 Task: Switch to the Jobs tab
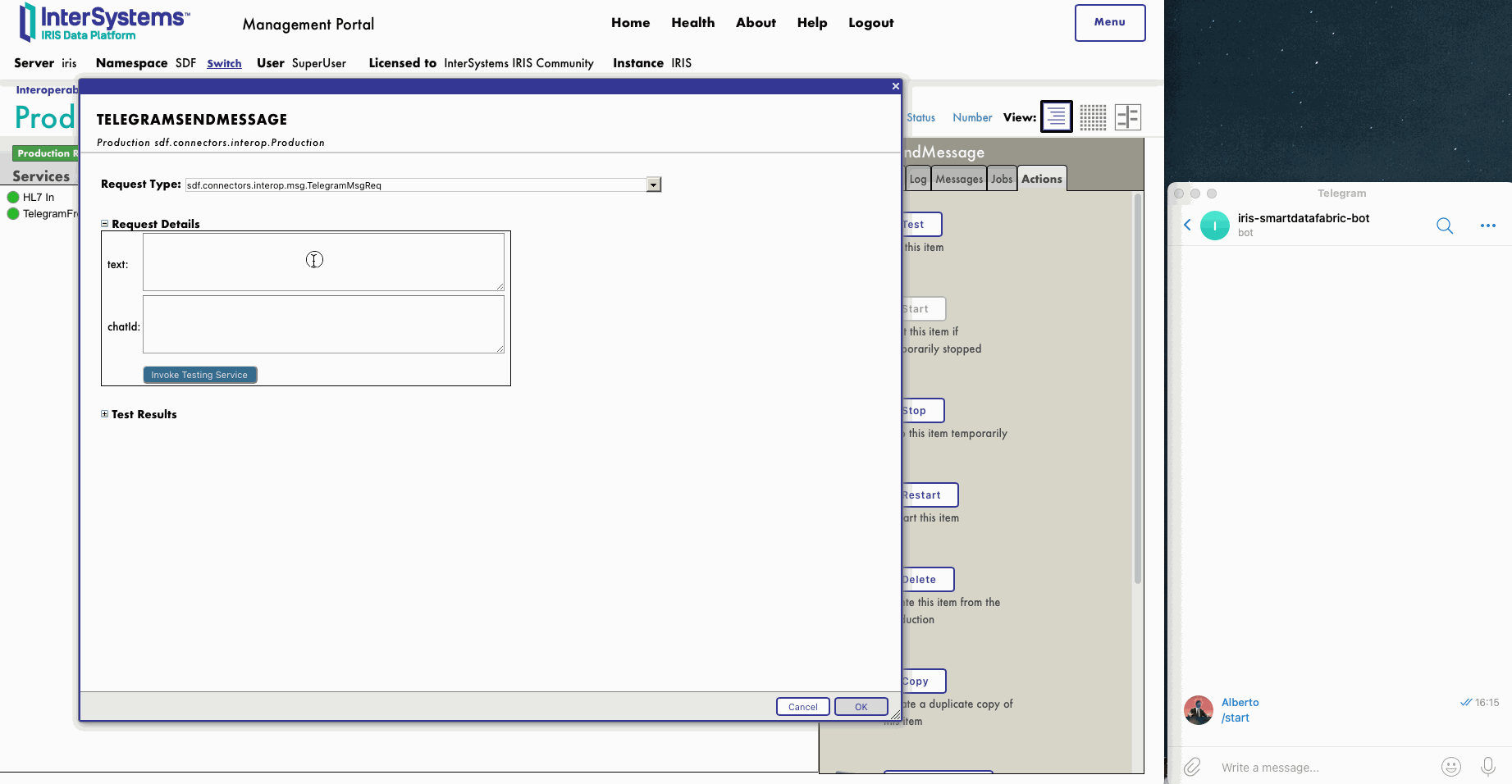[x=1002, y=179]
